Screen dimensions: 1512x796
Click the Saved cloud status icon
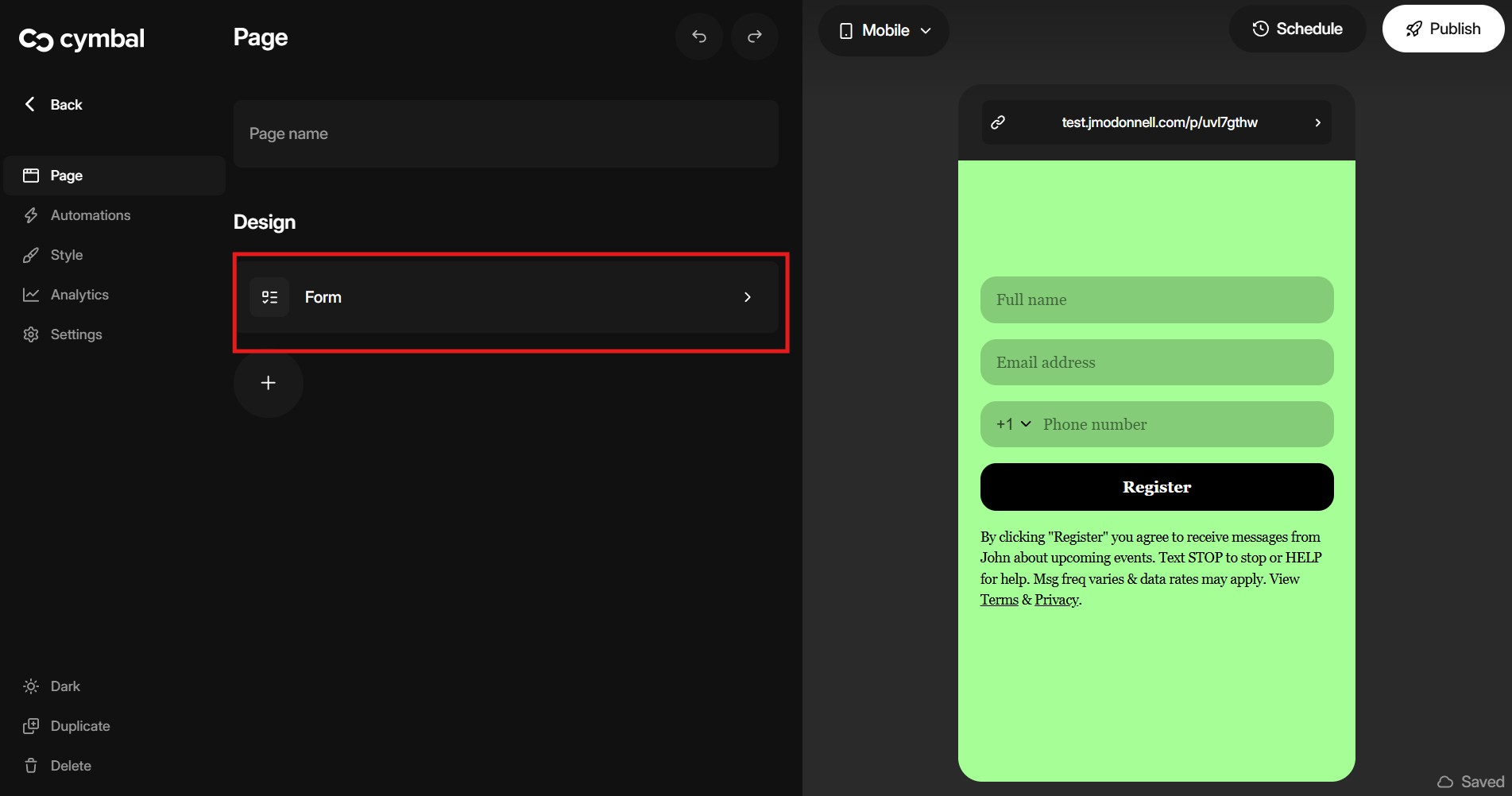click(x=1444, y=782)
